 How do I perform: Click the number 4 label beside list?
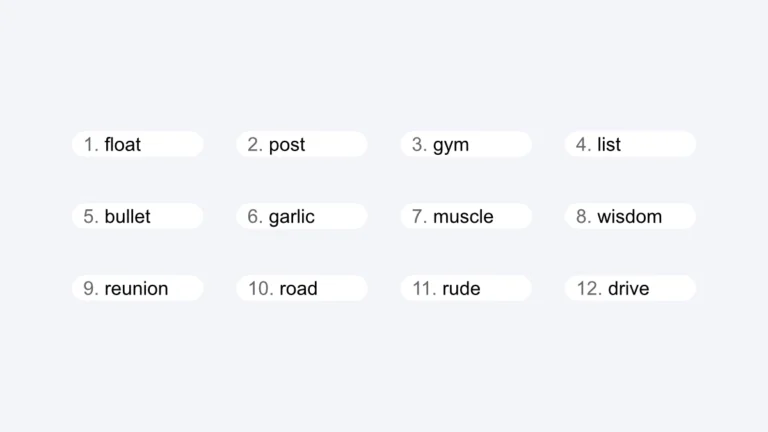[584, 145]
